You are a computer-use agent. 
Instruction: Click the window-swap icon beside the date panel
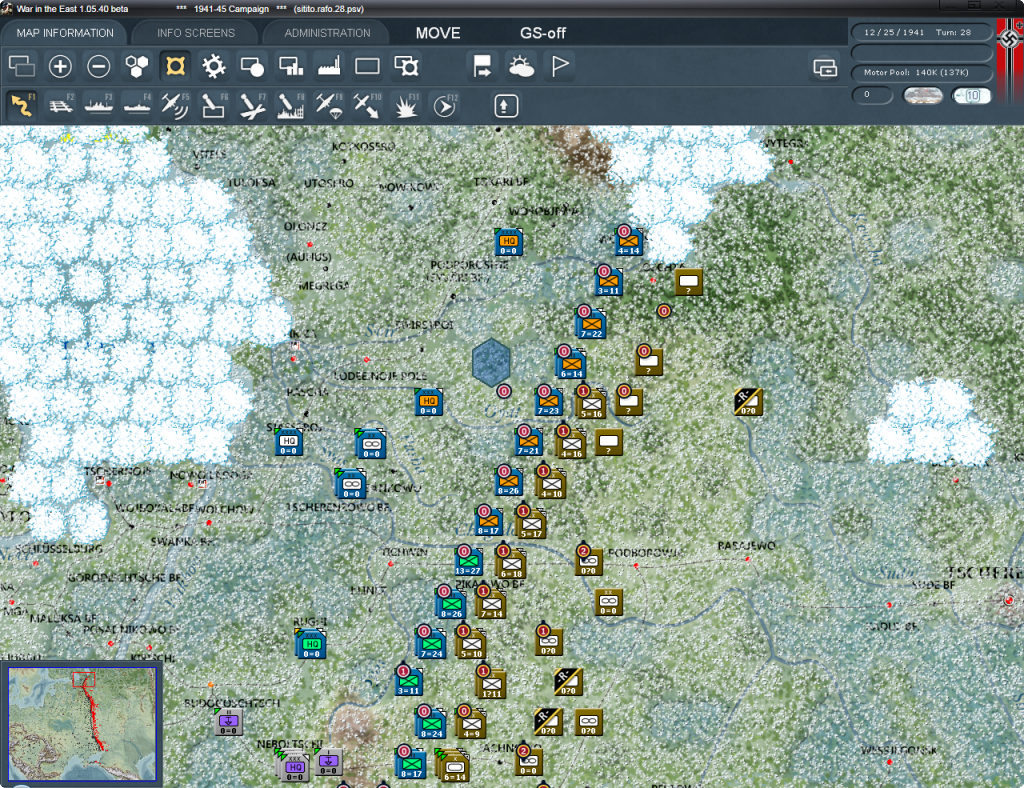tap(825, 67)
